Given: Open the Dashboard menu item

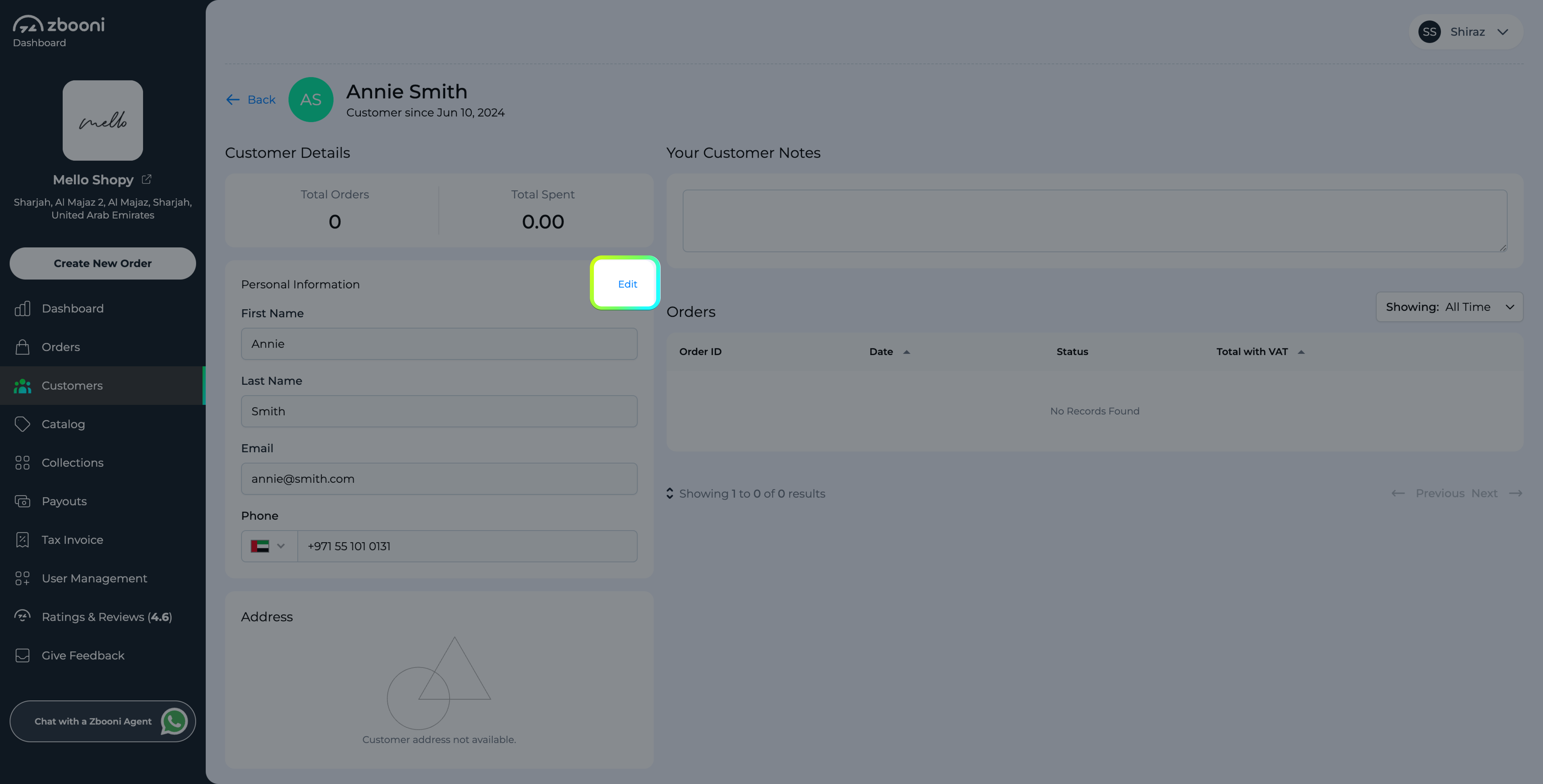Looking at the screenshot, I should [73, 308].
